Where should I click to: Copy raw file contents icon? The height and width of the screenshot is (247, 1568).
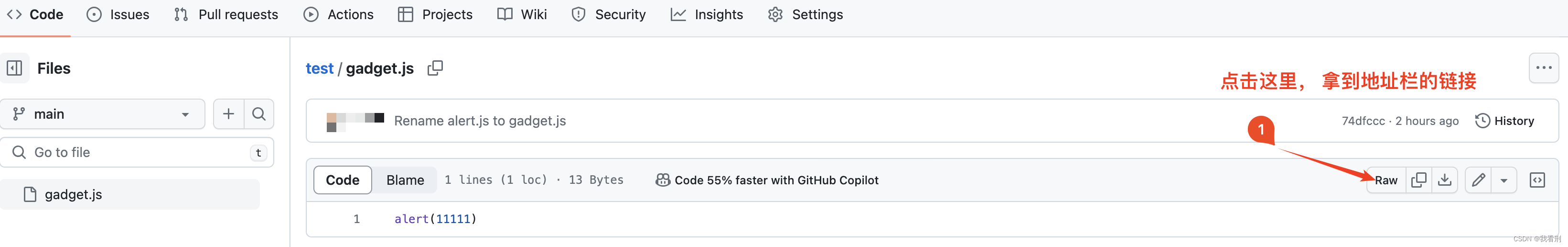pos(1418,180)
